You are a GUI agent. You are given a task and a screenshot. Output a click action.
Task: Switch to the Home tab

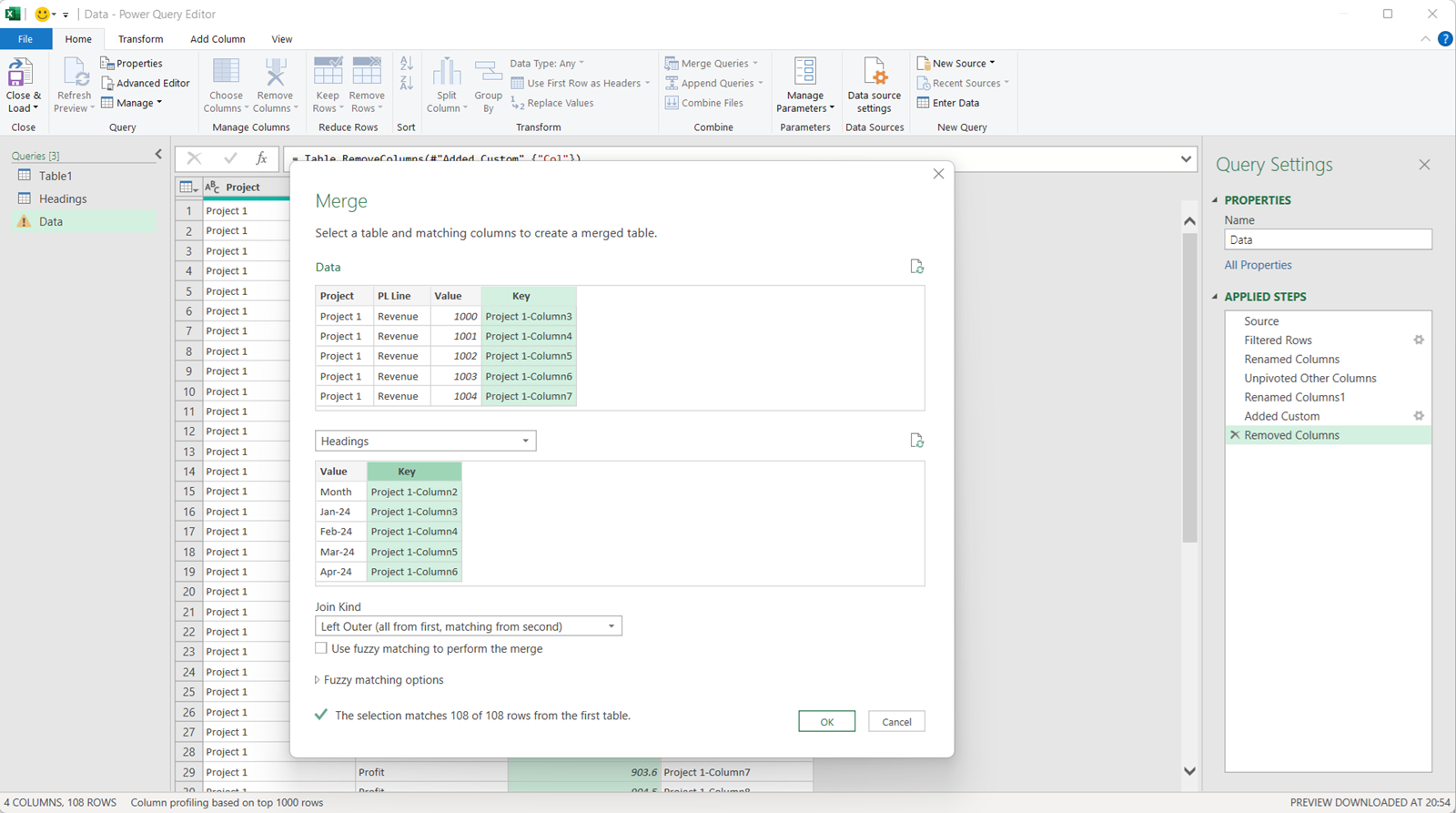point(78,39)
